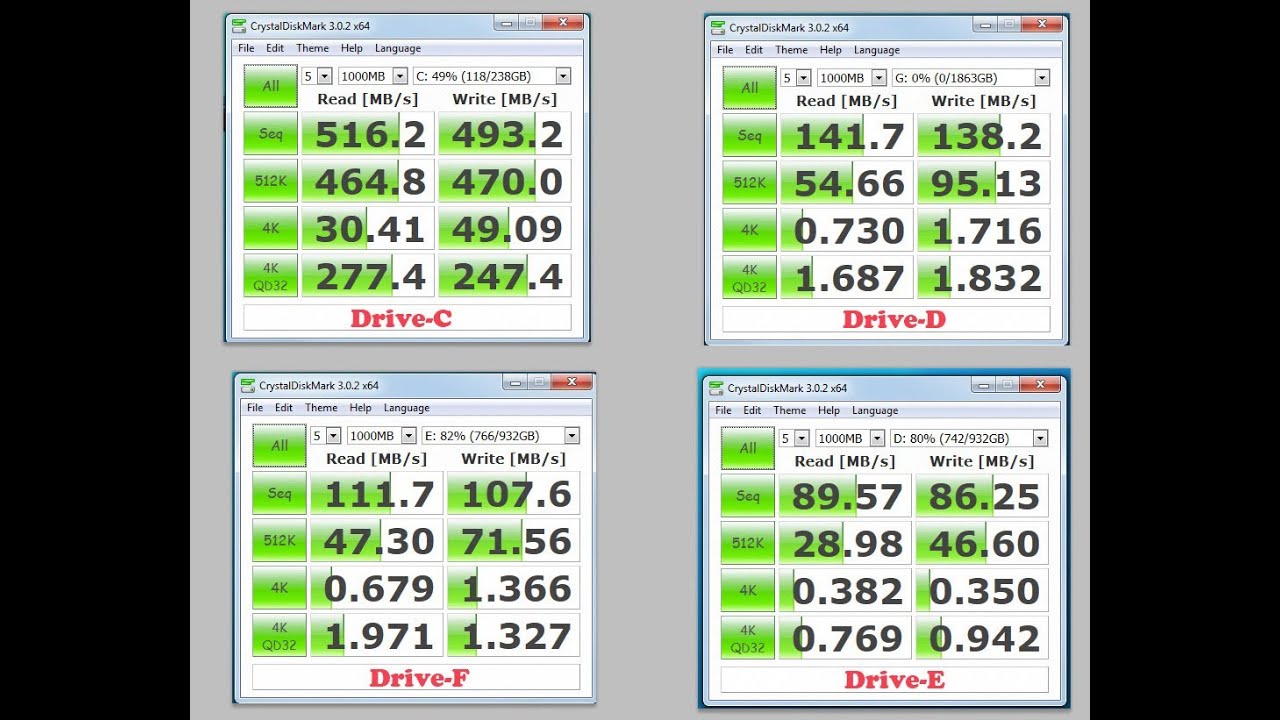Open File menu in the Drive-C window
This screenshot has height=720, width=1280.
point(246,48)
